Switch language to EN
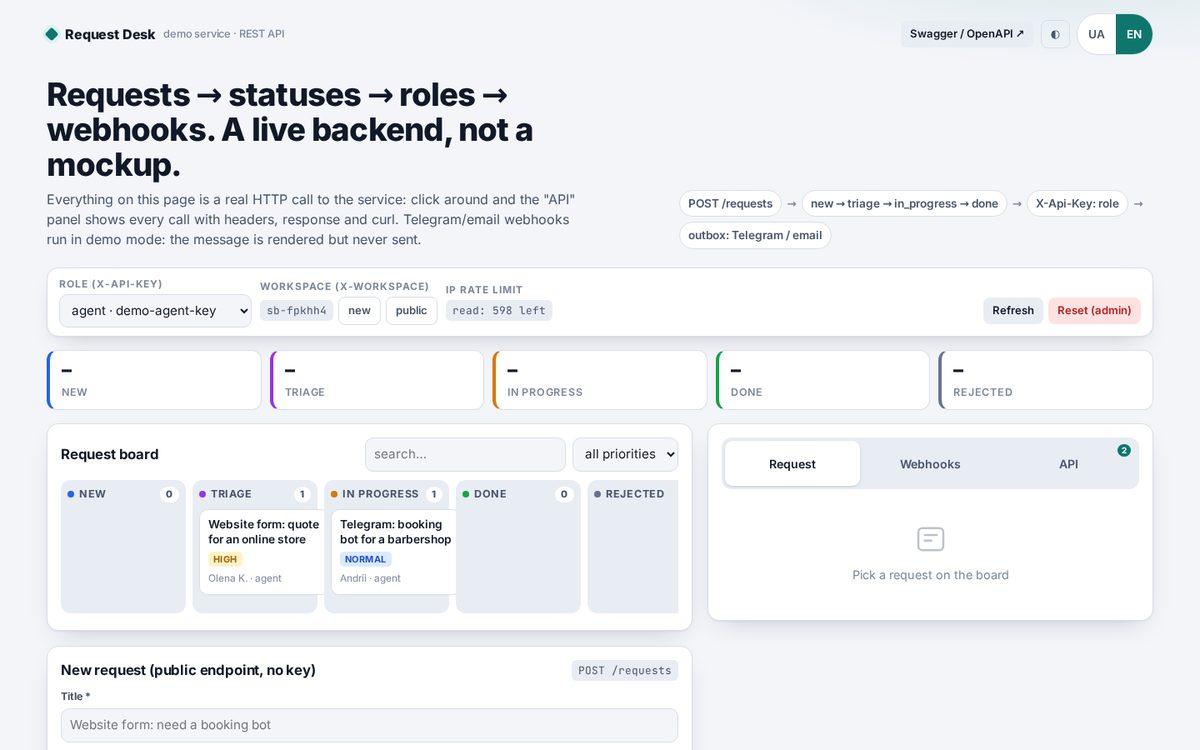The width and height of the screenshot is (1200, 750). point(1134,34)
